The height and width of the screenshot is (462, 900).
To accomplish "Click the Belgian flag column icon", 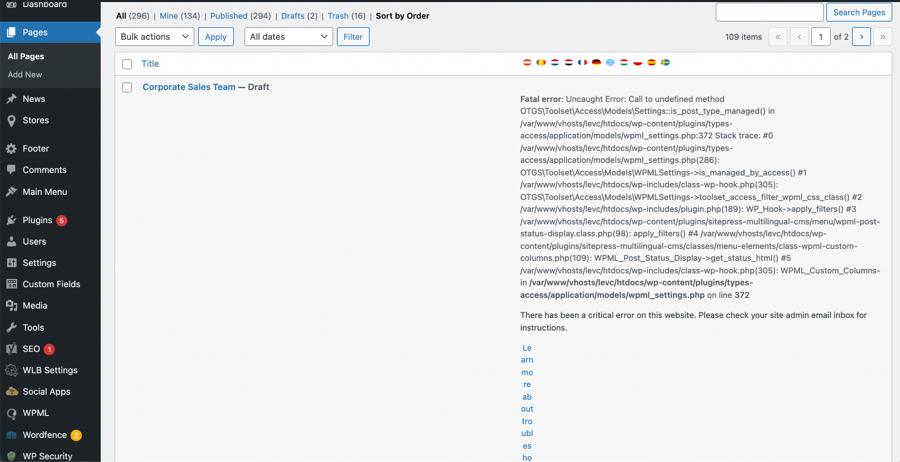I will click(541, 63).
